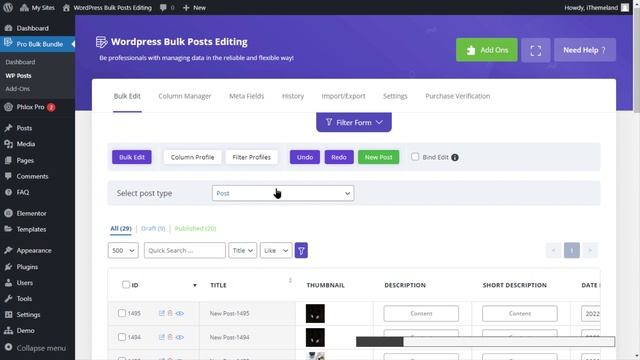
Task: Open the ID column dropdown arrow
Action: coord(195,285)
